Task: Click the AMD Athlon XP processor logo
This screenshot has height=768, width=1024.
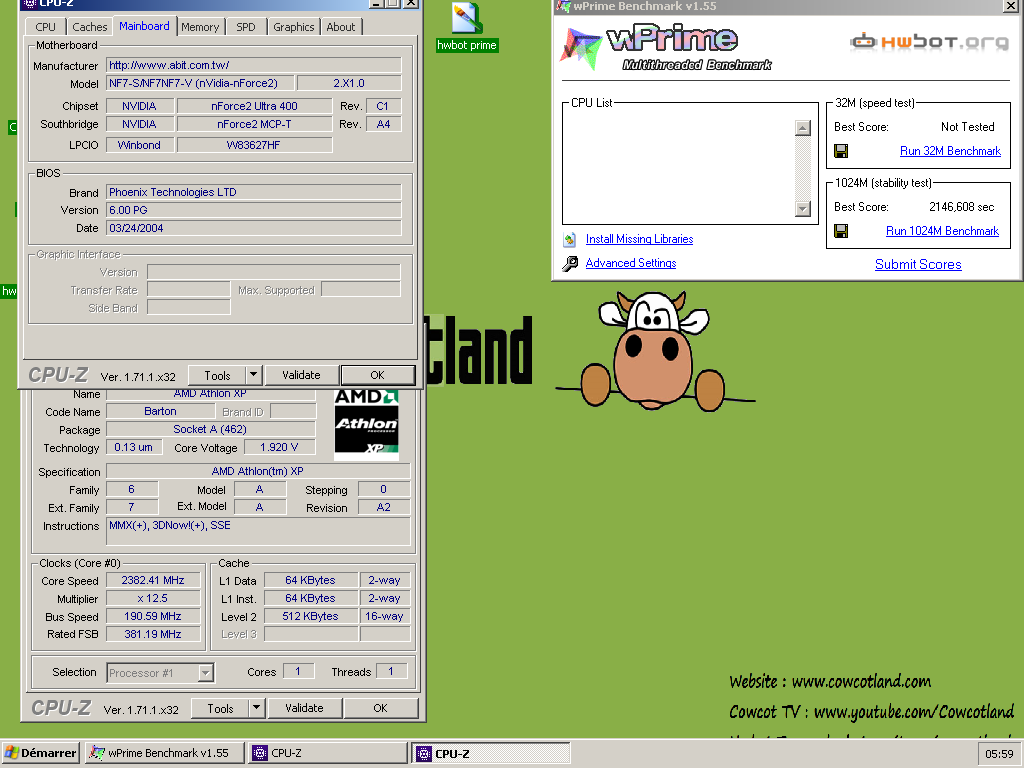Action: coord(366,424)
